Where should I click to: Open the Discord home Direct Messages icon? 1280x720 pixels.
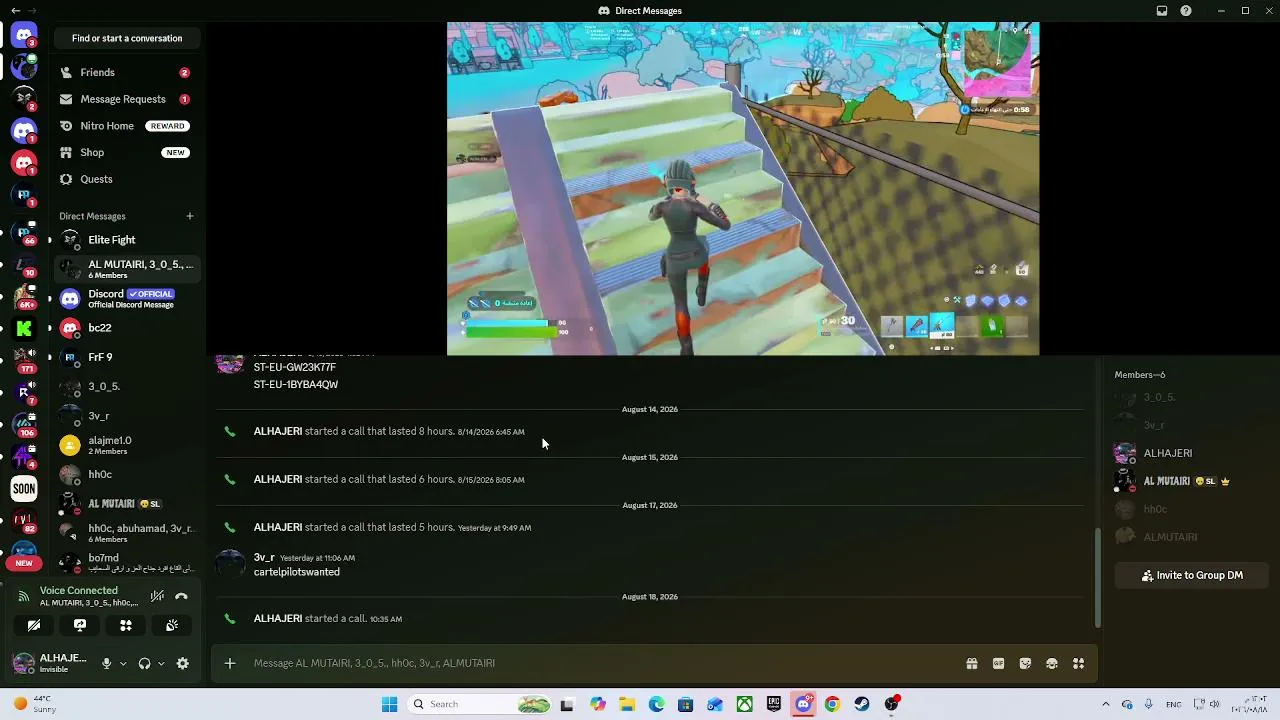(24, 36)
